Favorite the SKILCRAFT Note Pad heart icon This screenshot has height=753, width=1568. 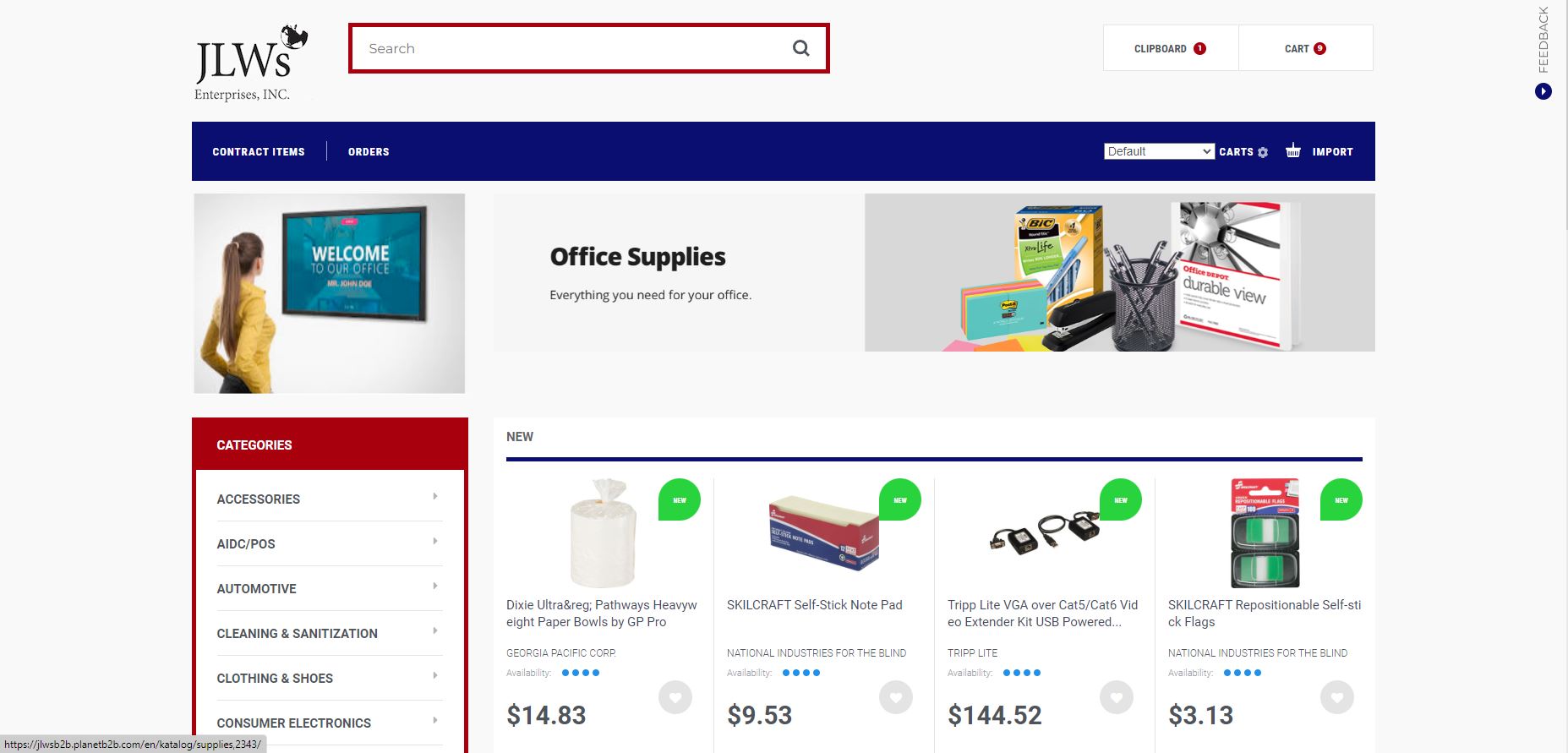click(896, 697)
